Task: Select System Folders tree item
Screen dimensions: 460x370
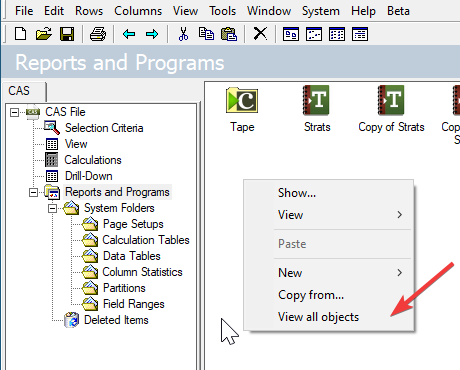Action: pyautogui.click(x=119, y=208)
